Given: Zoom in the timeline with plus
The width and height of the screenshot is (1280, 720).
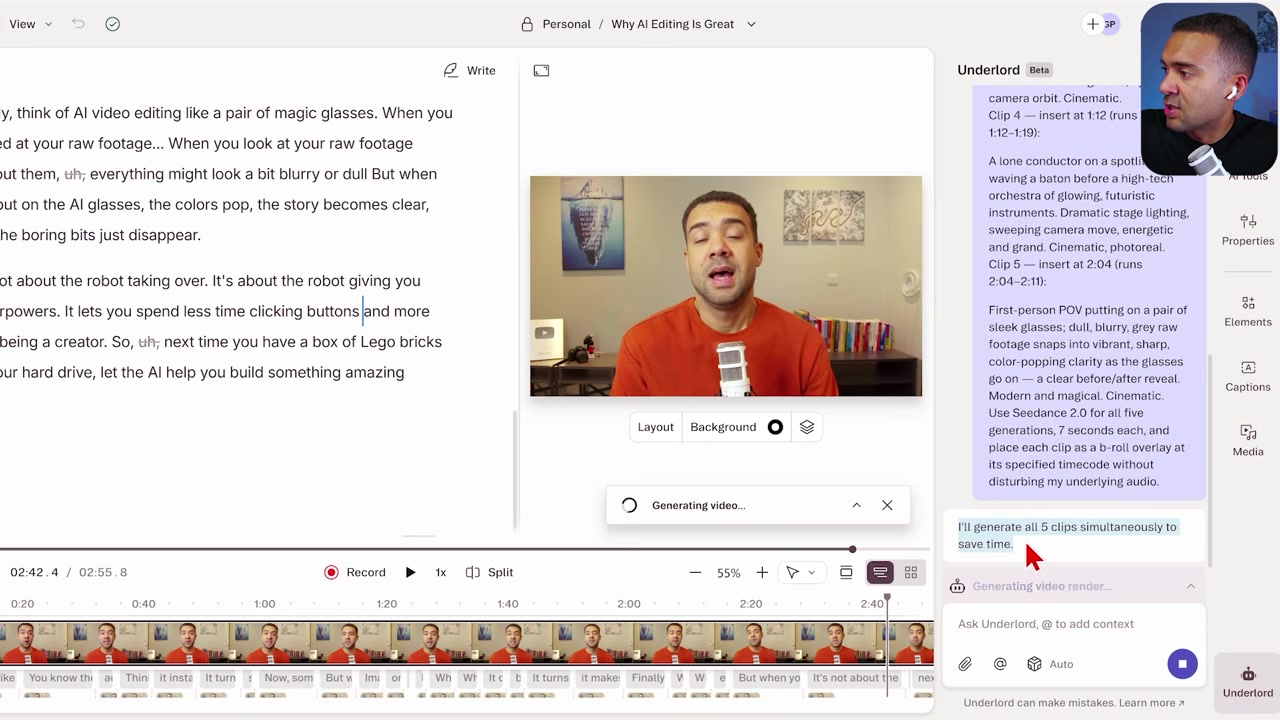Looking at the screenshot, I should (x=762, y=572).
